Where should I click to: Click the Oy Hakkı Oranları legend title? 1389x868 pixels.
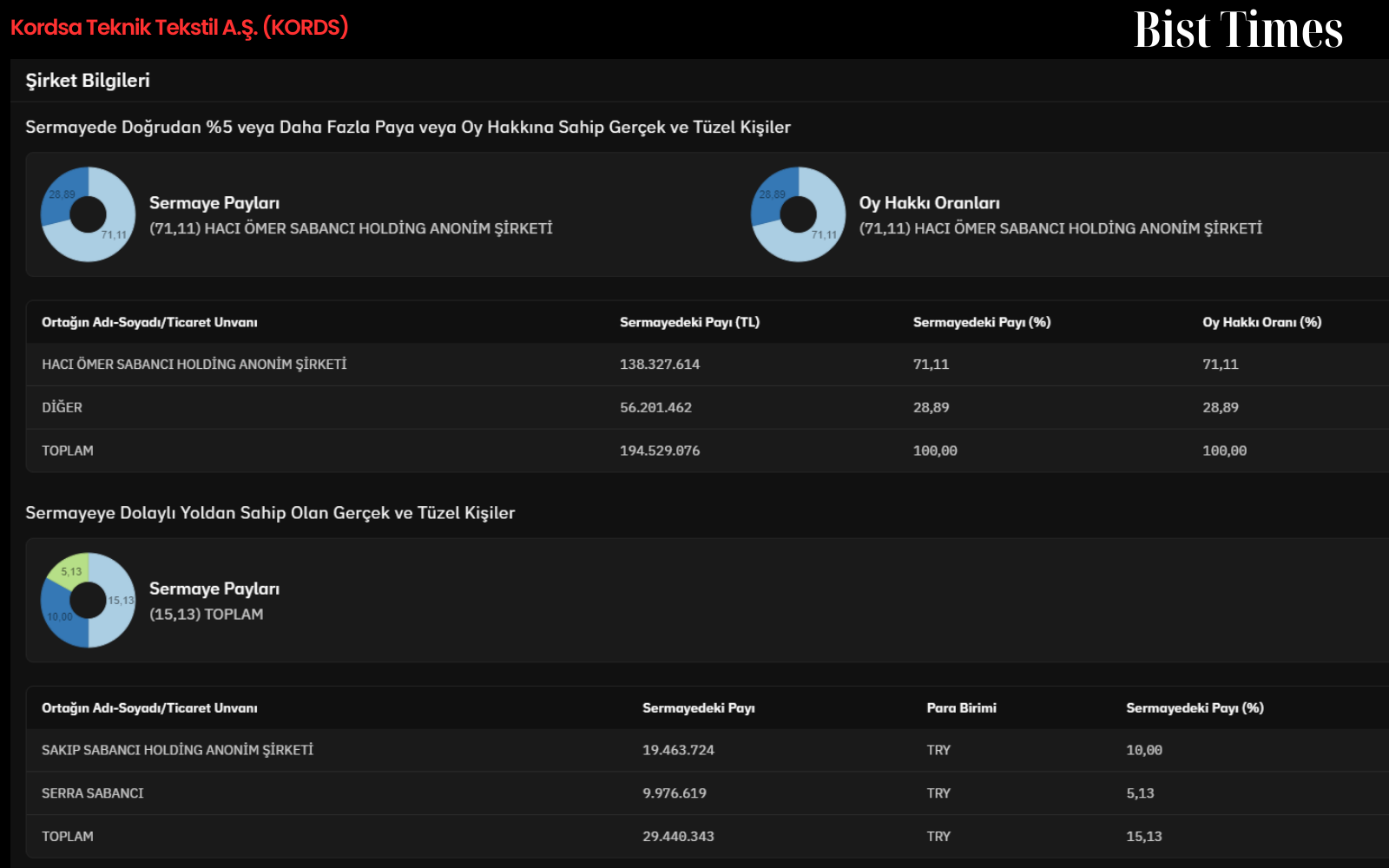930,203
